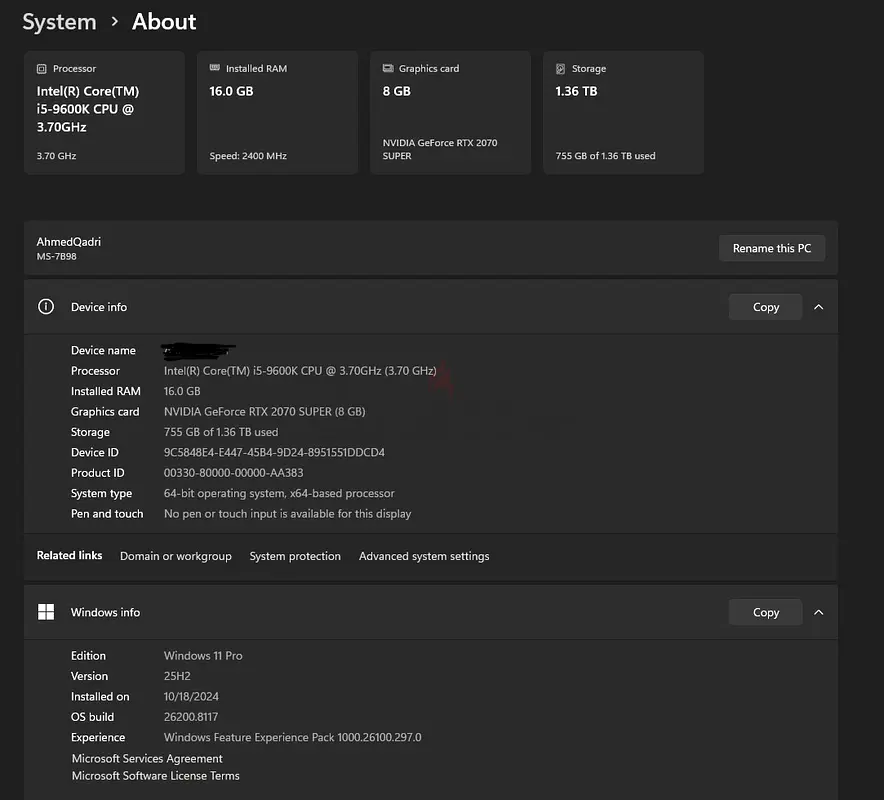Click the Processor chip icon in top card
The width and height of the screenshot is (884, 800).
[x=41, y=69]
